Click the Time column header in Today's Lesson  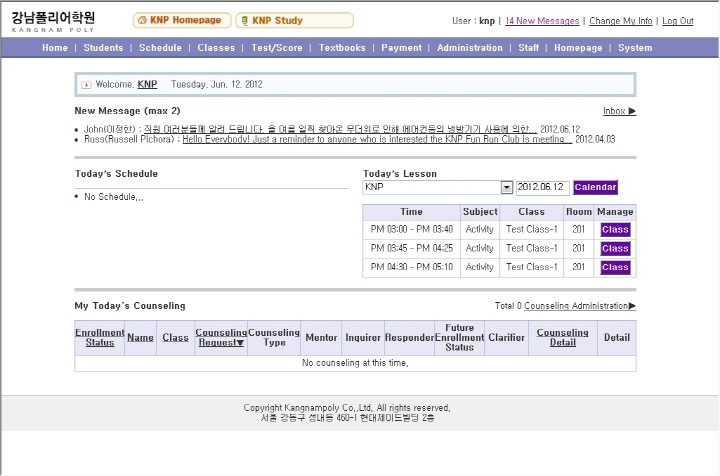[x=411, y=212]
